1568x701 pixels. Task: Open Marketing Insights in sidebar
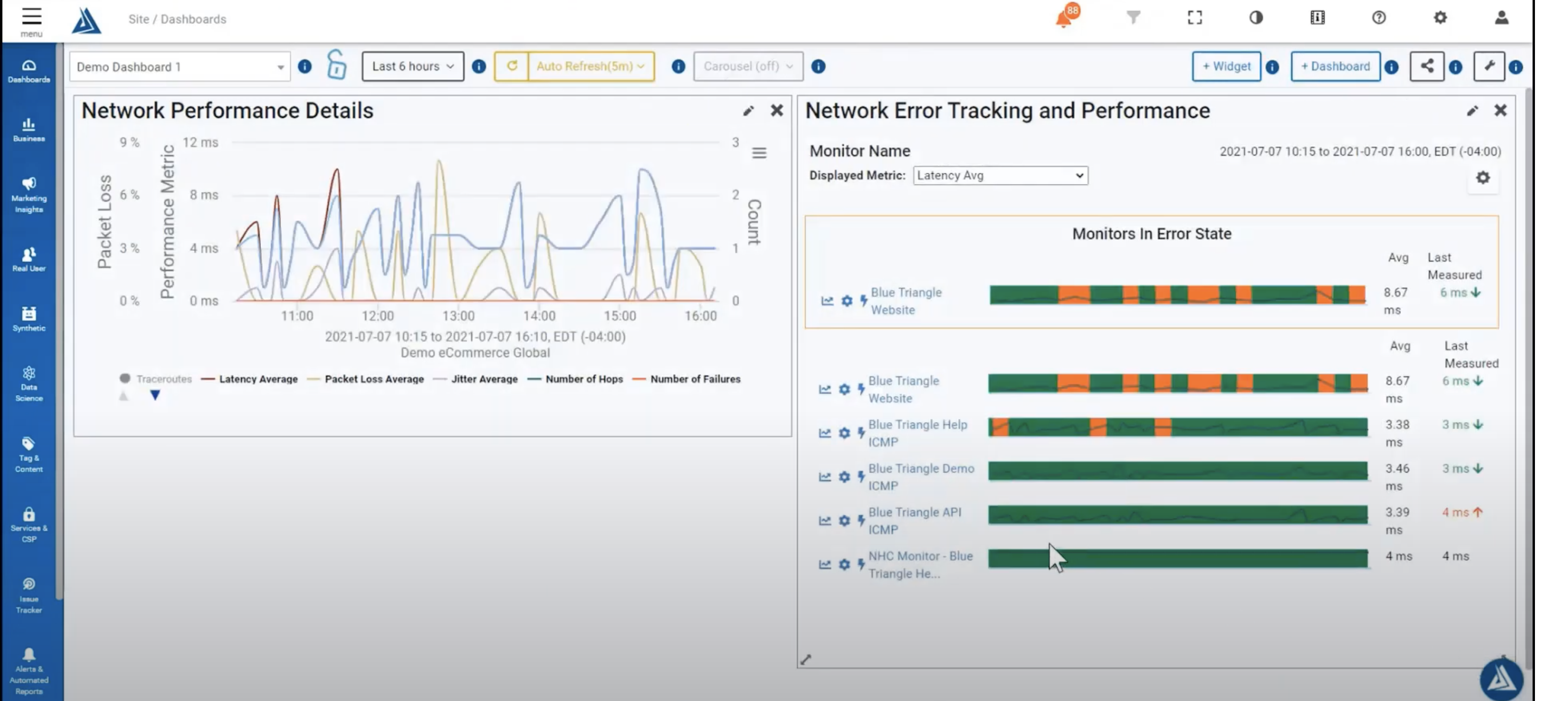[x=29, y=195]
